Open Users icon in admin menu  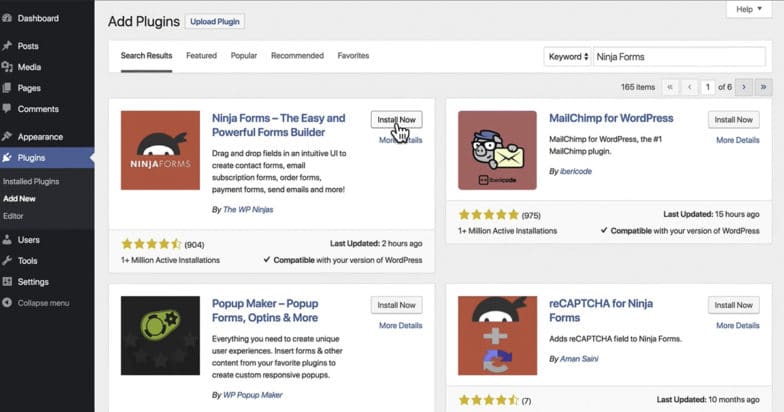(8, 240)
